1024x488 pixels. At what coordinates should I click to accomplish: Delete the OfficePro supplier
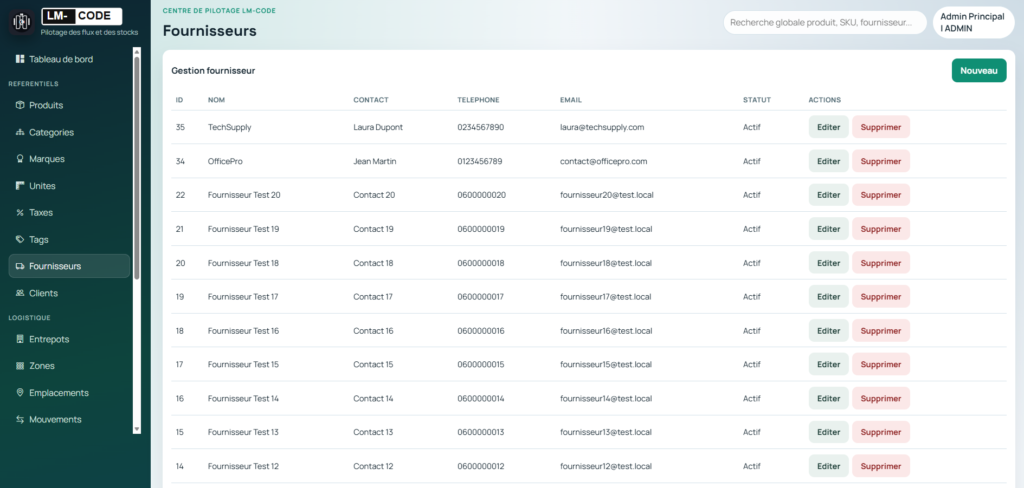[880, 161]
